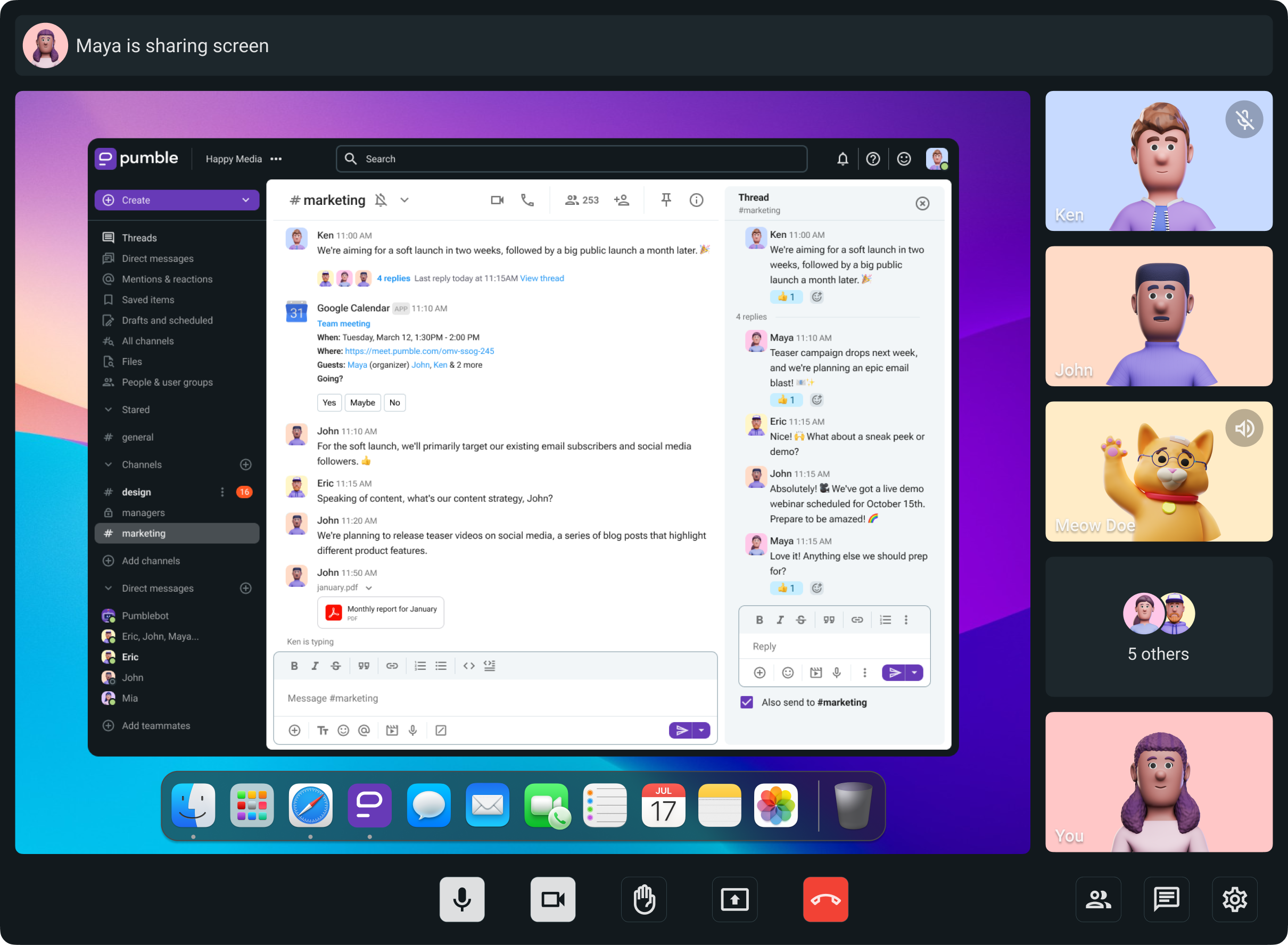
Task: Click the View thread link
Action: pos(541,278)
